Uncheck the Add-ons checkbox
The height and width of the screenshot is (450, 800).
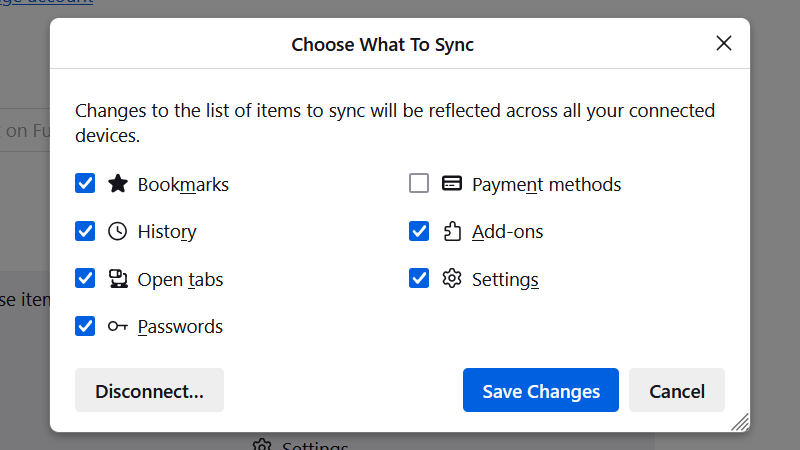419,231
